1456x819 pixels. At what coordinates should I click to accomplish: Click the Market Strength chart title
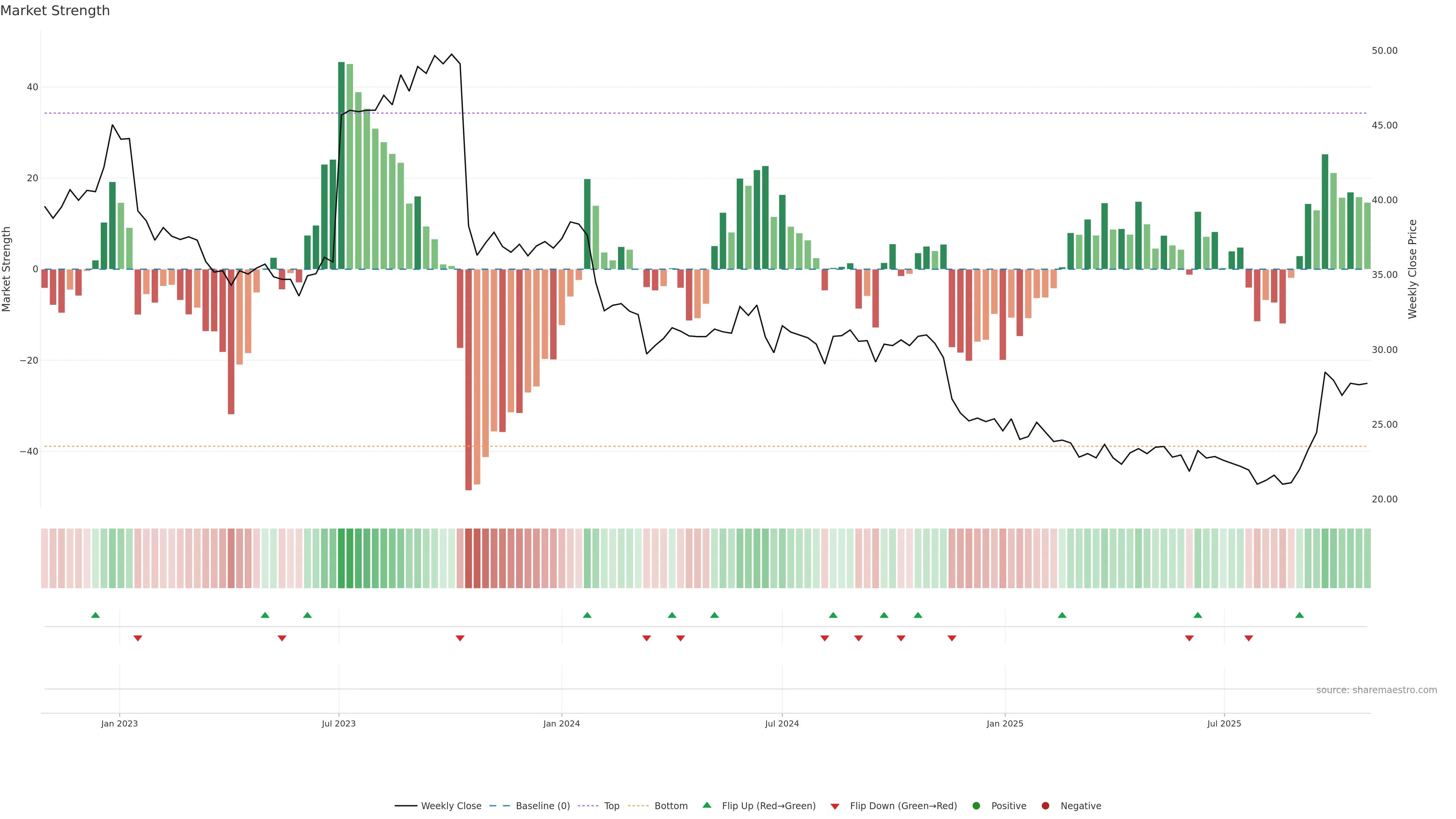55,11
